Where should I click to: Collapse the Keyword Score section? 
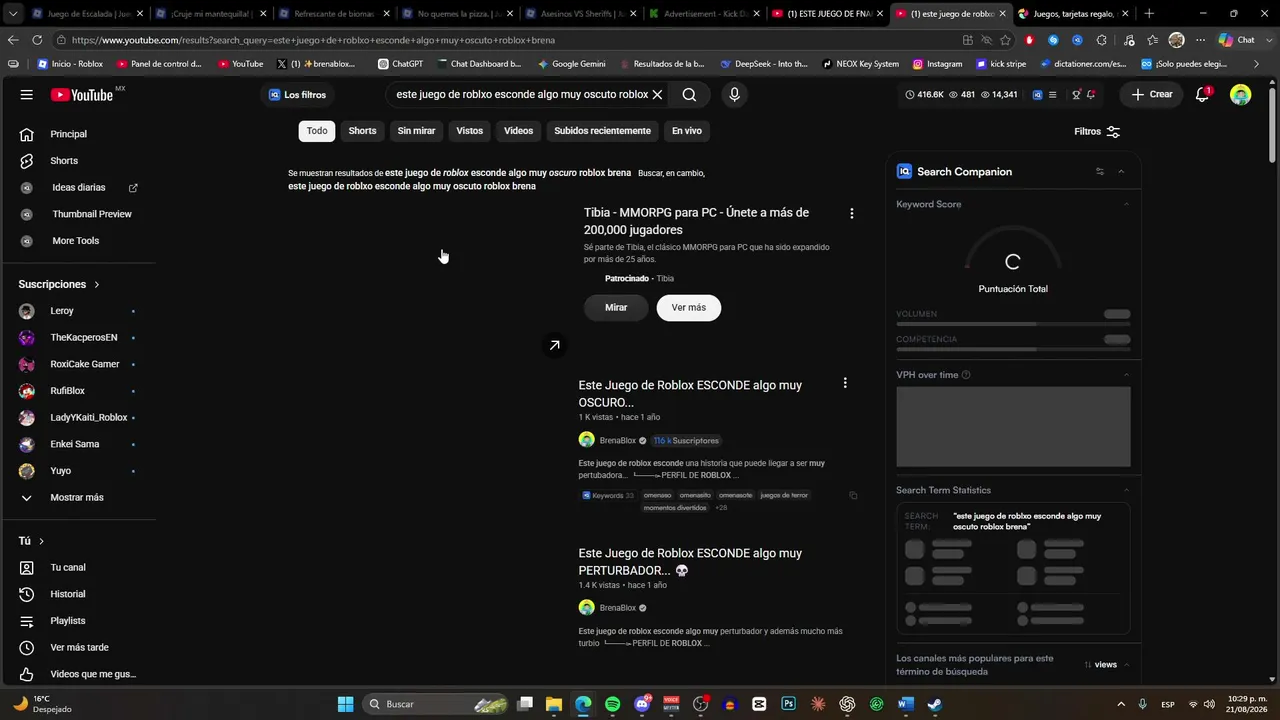1126,204
